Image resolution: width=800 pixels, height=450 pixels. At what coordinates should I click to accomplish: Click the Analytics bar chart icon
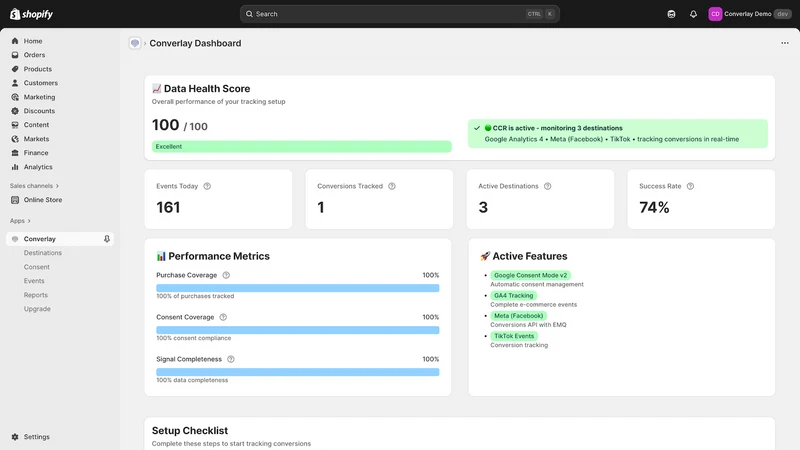click(15, 167)
